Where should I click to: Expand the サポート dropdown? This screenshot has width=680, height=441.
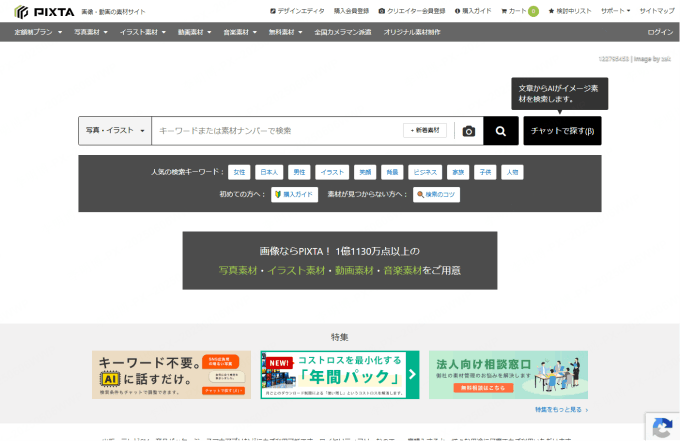615,11
